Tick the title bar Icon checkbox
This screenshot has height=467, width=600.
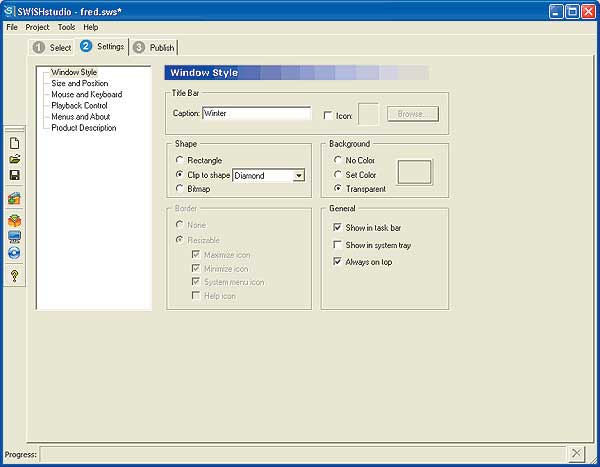click(328, 116)
